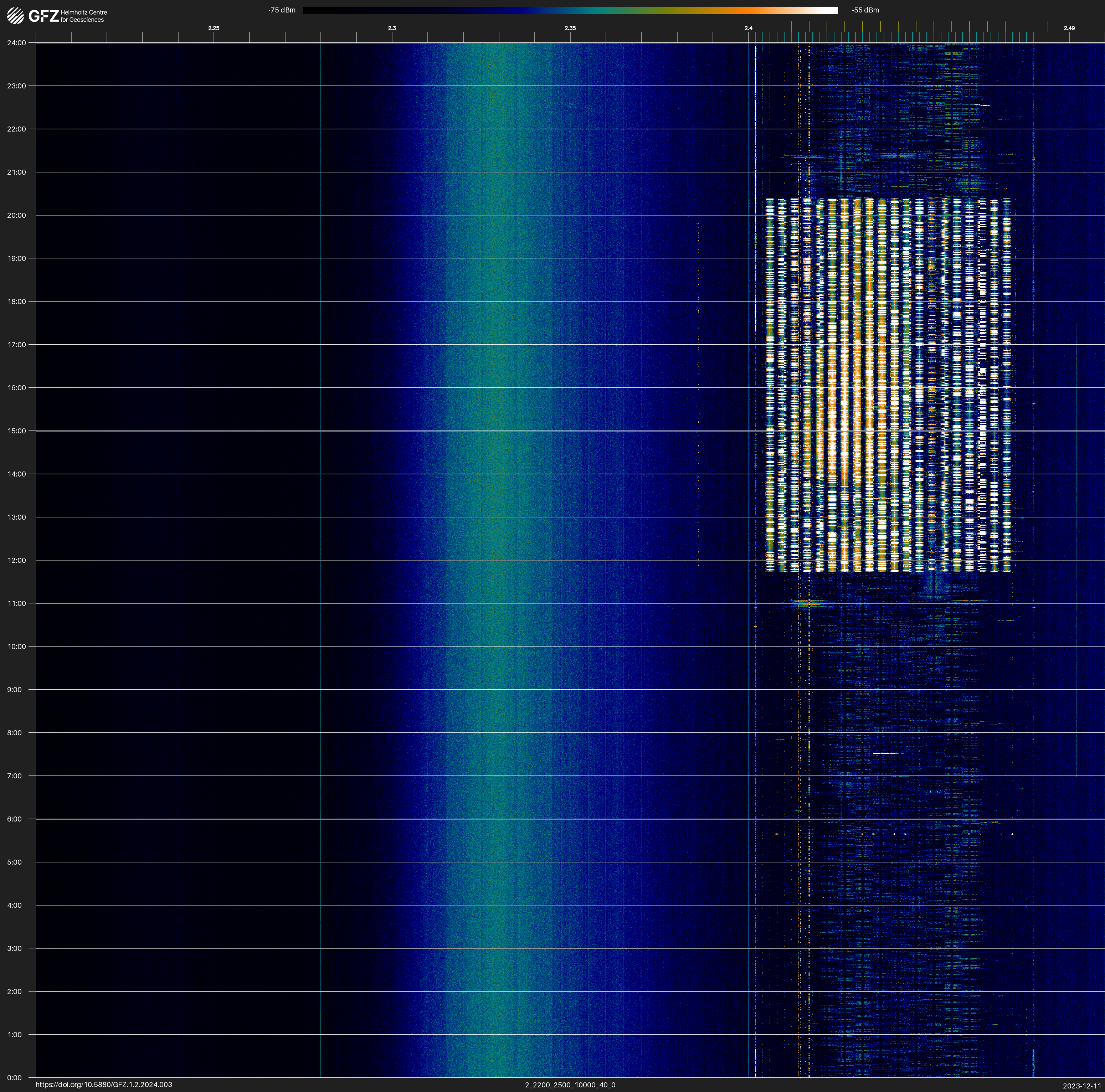The width and height of the screenshot is (1105, 1092).
Task: Click the 2_2200_2500_10000_40_0 filename label
Action: (x=570, y=1085)
